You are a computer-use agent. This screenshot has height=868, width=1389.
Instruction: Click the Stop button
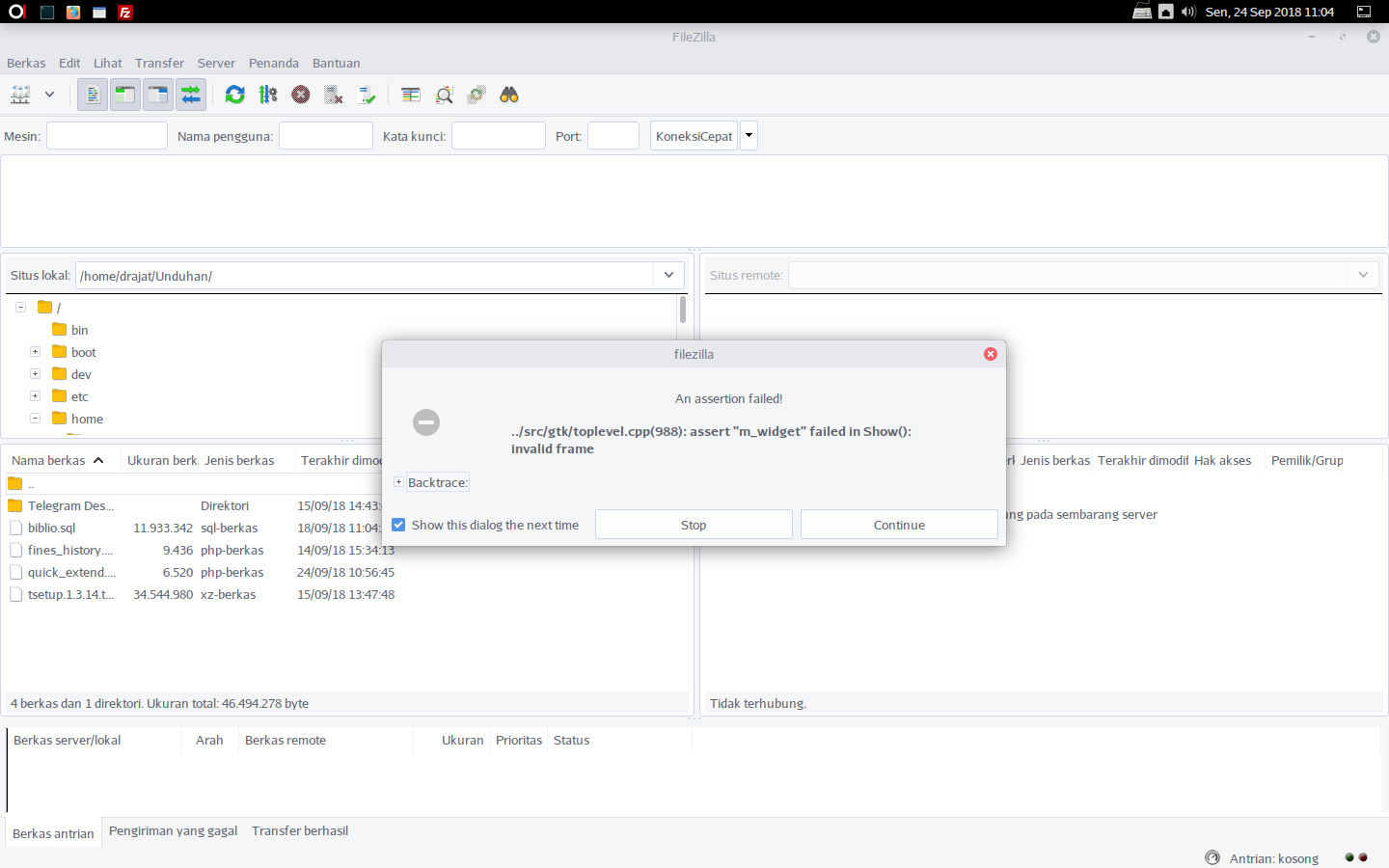pos(694,525)
